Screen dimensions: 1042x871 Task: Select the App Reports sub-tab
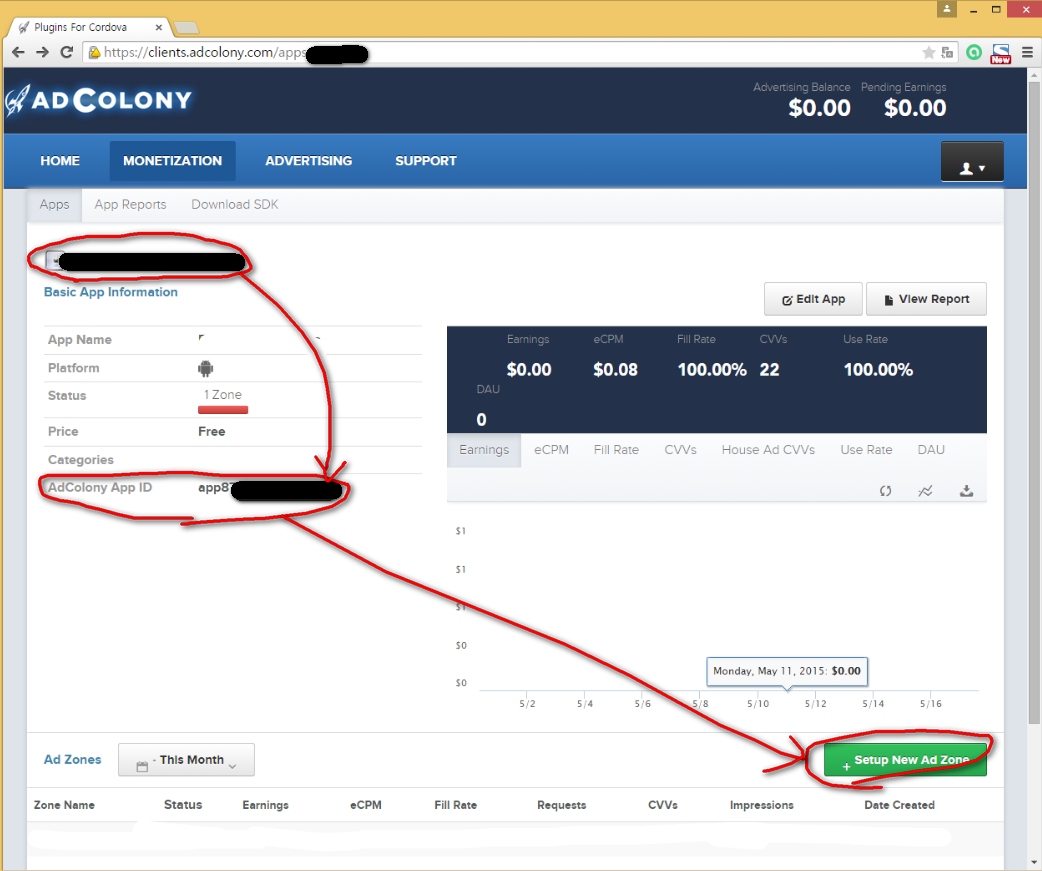130,205
